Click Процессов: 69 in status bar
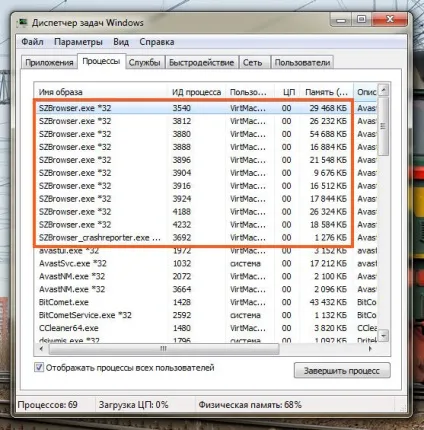 tap(48, 405)
